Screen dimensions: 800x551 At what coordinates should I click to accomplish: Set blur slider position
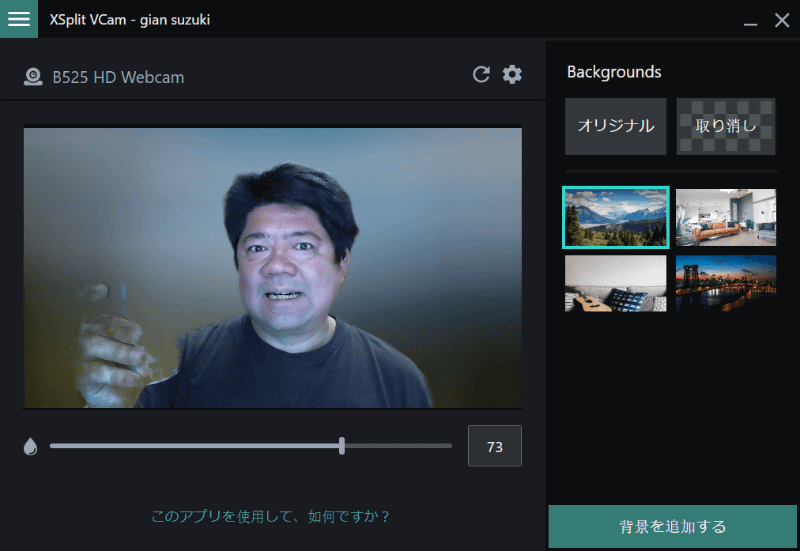(x=342, y=446)
